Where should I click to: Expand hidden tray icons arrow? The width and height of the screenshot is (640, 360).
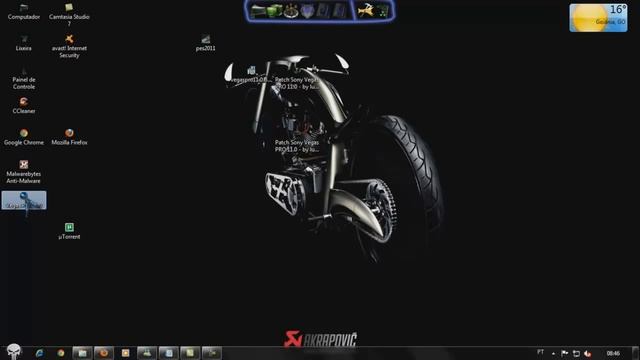553,353
